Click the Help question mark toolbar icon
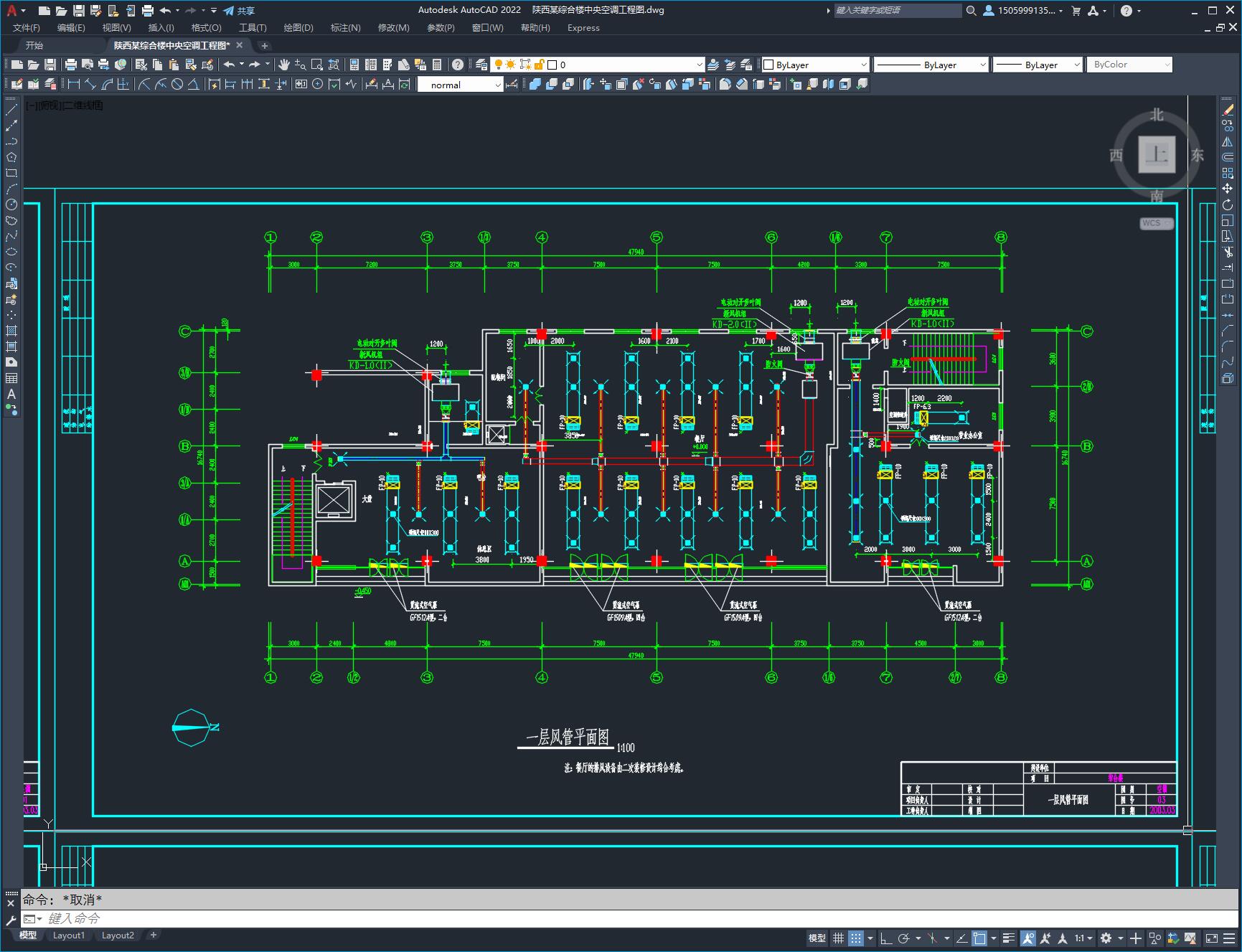This screenshot has height=952, width=1242. click(x=458, y=65)
